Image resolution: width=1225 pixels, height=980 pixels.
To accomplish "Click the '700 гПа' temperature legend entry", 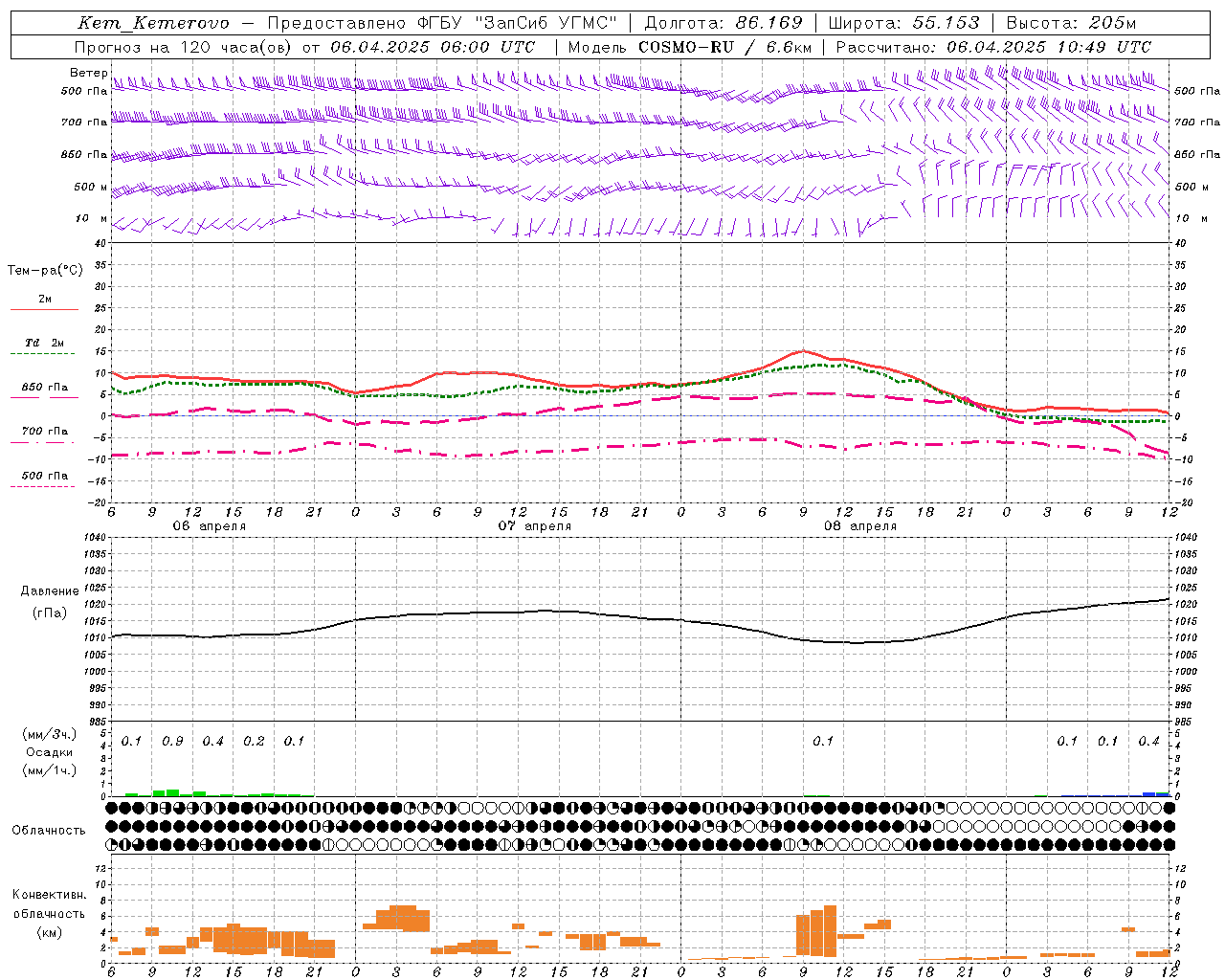I will [45, 432].
